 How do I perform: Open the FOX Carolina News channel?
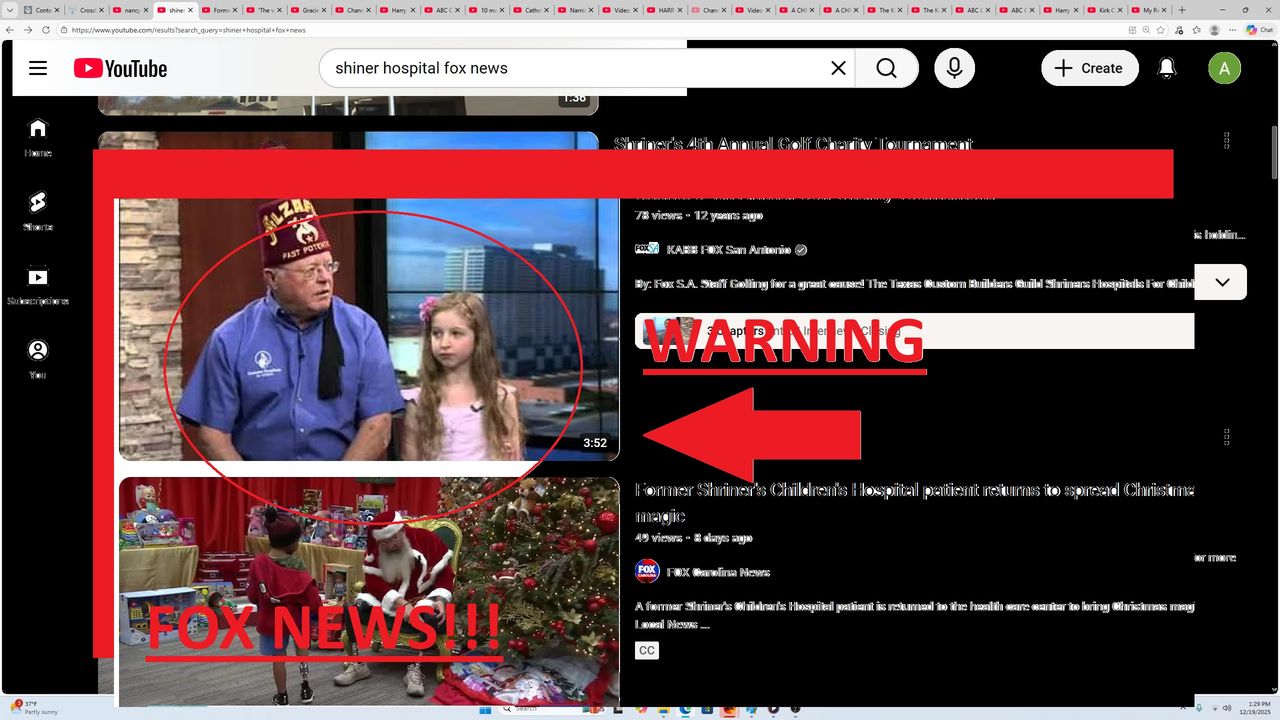[x=717, y=572]
